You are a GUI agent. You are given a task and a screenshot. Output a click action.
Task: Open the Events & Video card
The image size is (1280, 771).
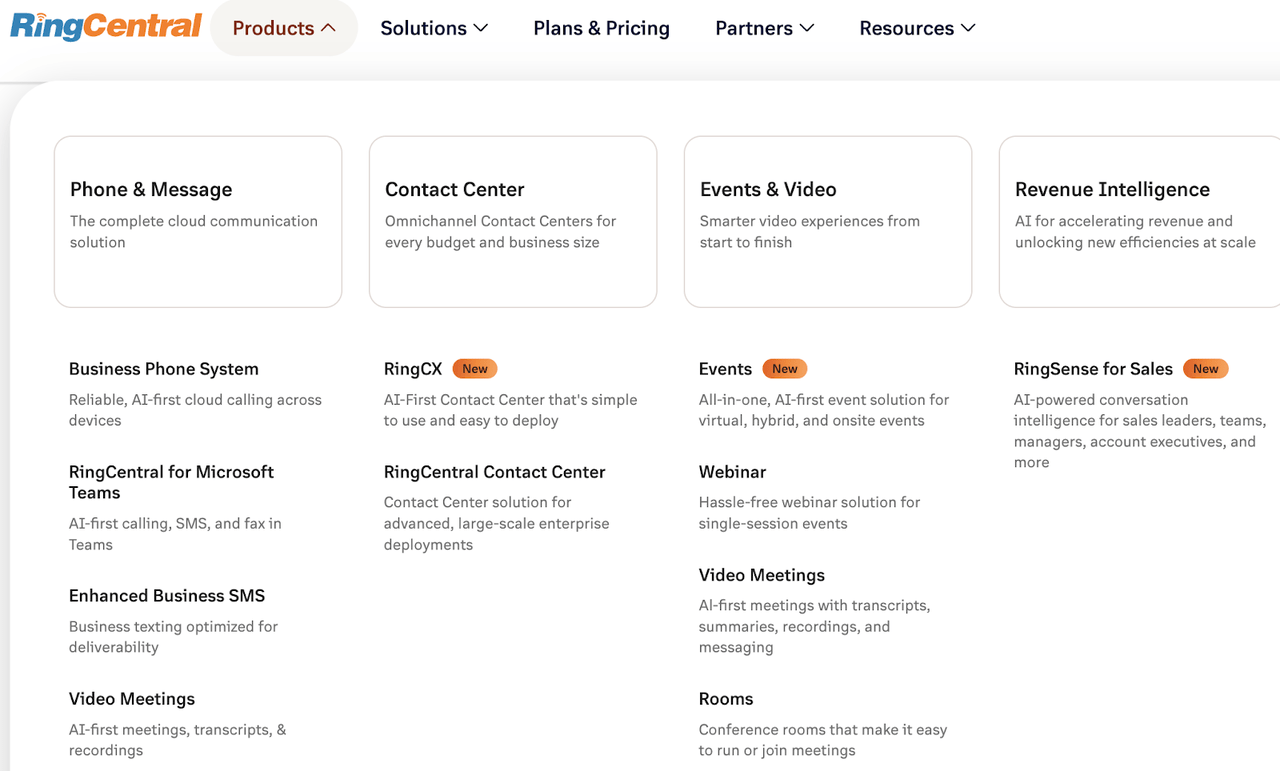827,221
